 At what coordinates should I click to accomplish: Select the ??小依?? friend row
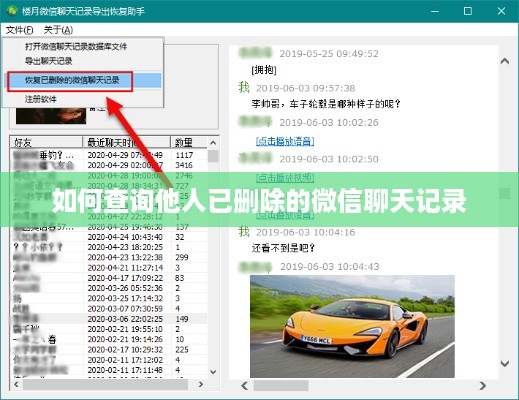coord(109,247)
